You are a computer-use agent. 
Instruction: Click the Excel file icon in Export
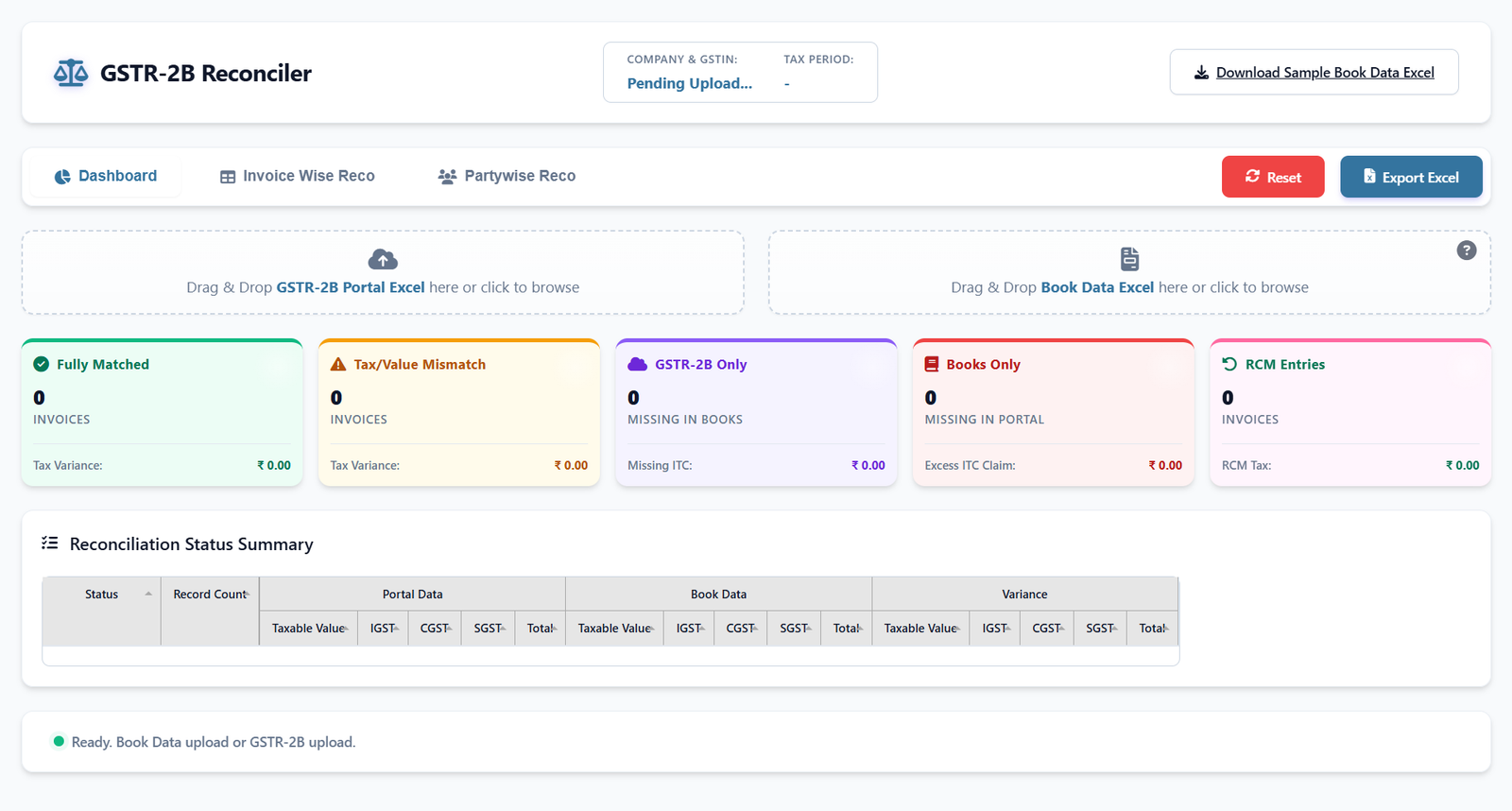(1369, 176)
